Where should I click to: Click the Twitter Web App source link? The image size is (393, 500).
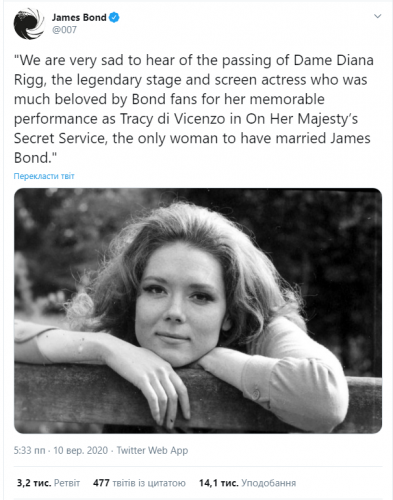152,450
